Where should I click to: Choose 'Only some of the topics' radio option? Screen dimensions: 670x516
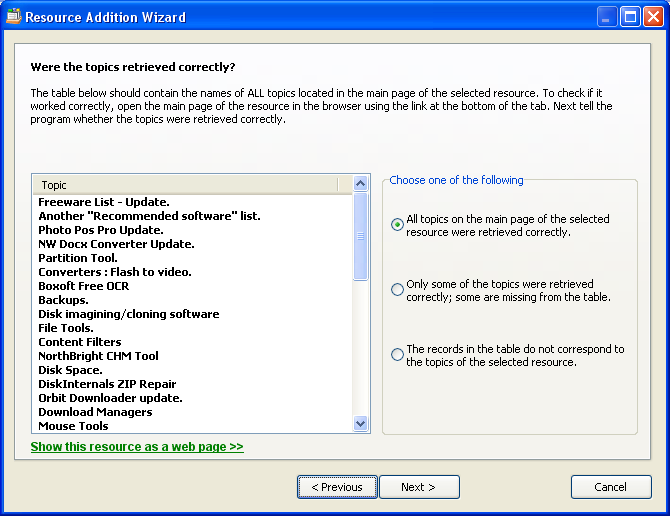[398, 290]
